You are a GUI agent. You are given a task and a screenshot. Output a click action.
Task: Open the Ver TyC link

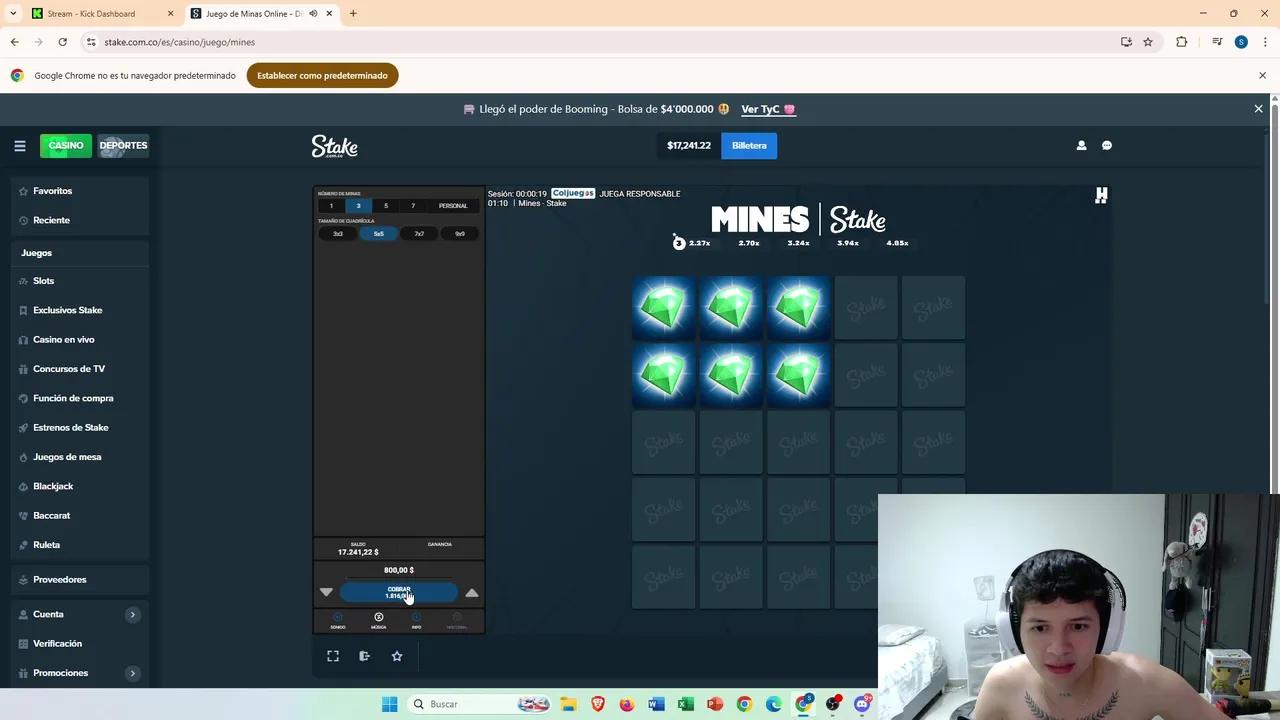[762, 109]
